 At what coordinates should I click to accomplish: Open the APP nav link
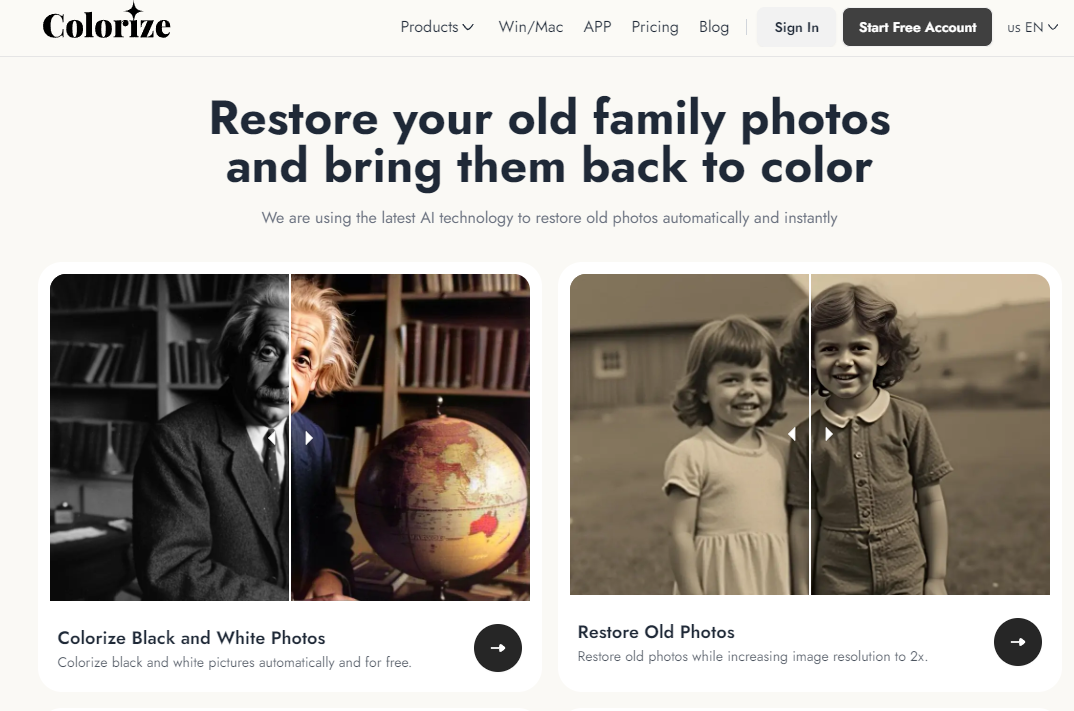597,27
